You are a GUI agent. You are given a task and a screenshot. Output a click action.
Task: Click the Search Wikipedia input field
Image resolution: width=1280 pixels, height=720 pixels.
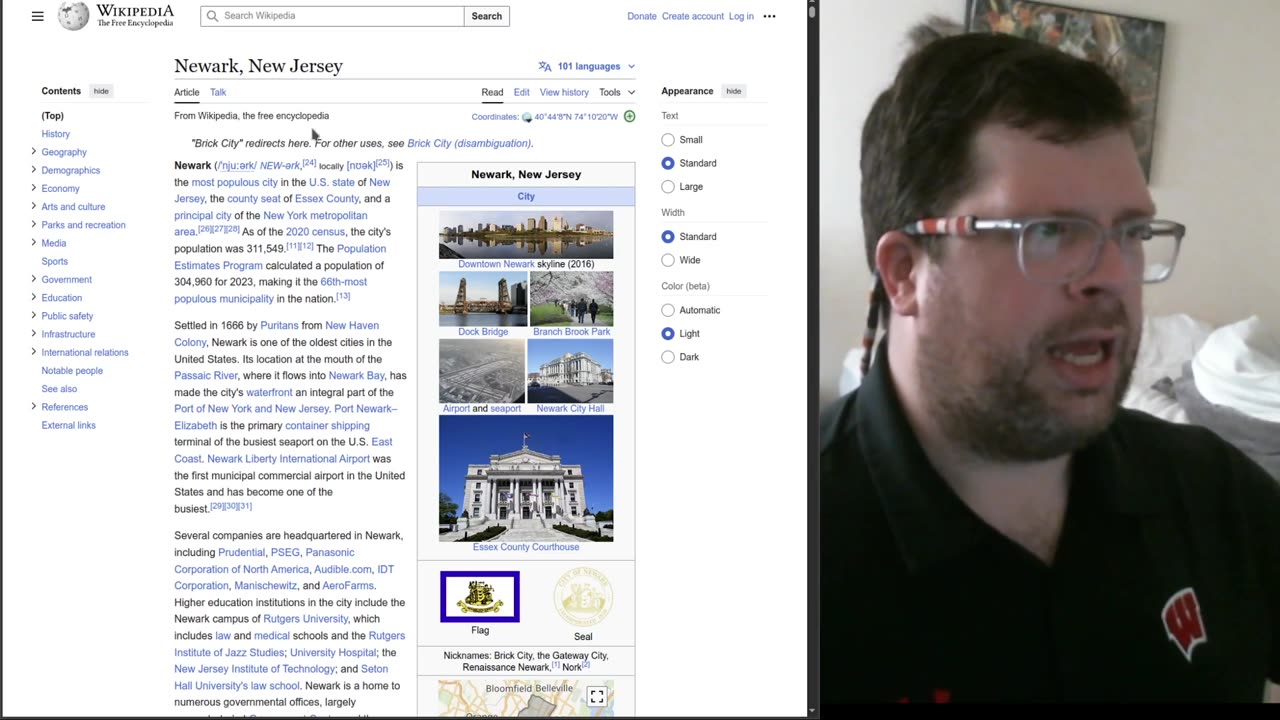332,16
